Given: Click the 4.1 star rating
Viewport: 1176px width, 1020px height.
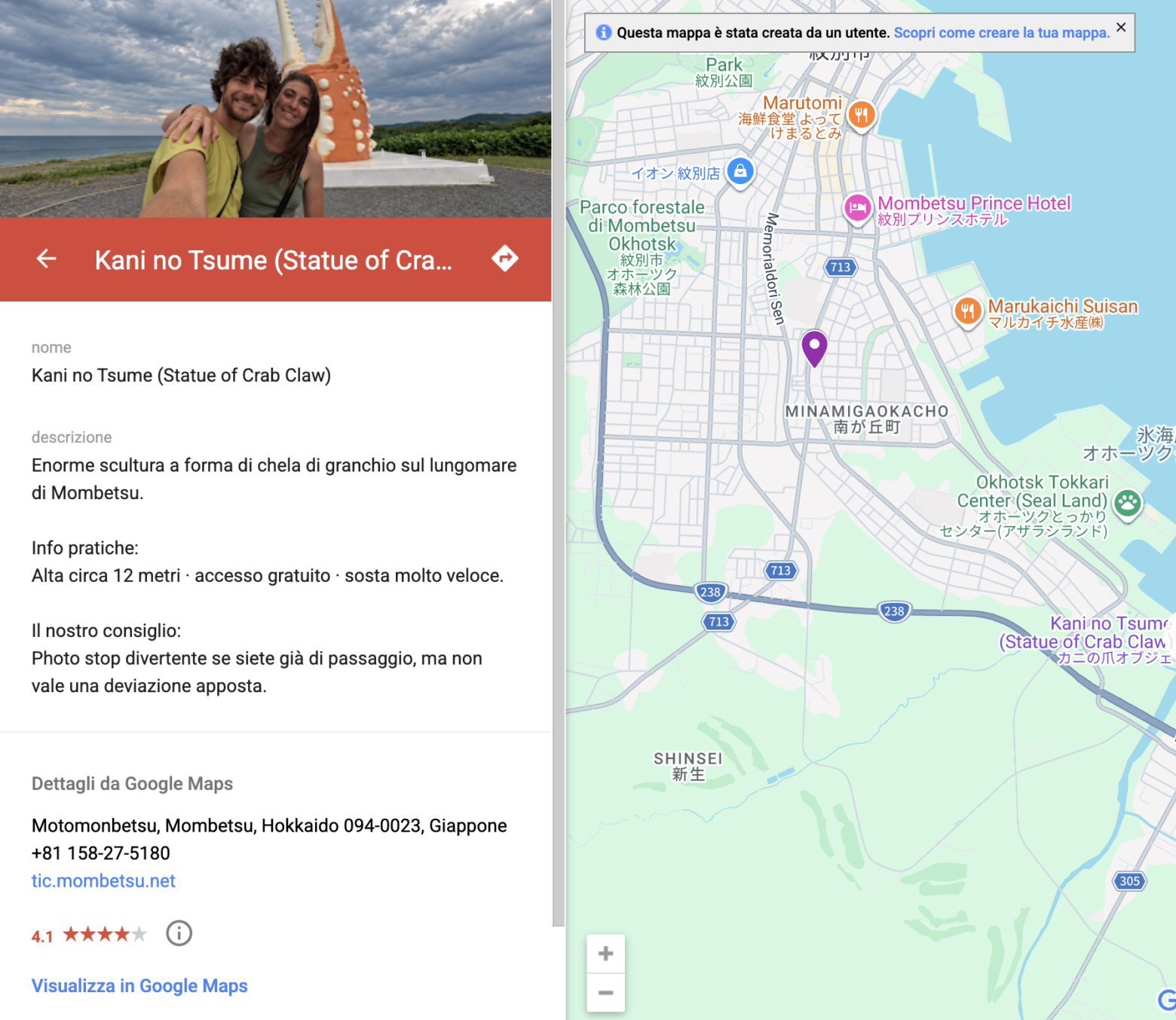Looking at the screenshot, I should tap(89, 935).
